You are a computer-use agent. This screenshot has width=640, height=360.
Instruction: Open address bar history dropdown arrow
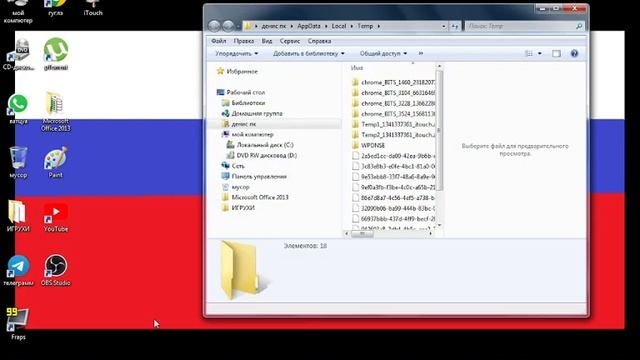[444, 26]
